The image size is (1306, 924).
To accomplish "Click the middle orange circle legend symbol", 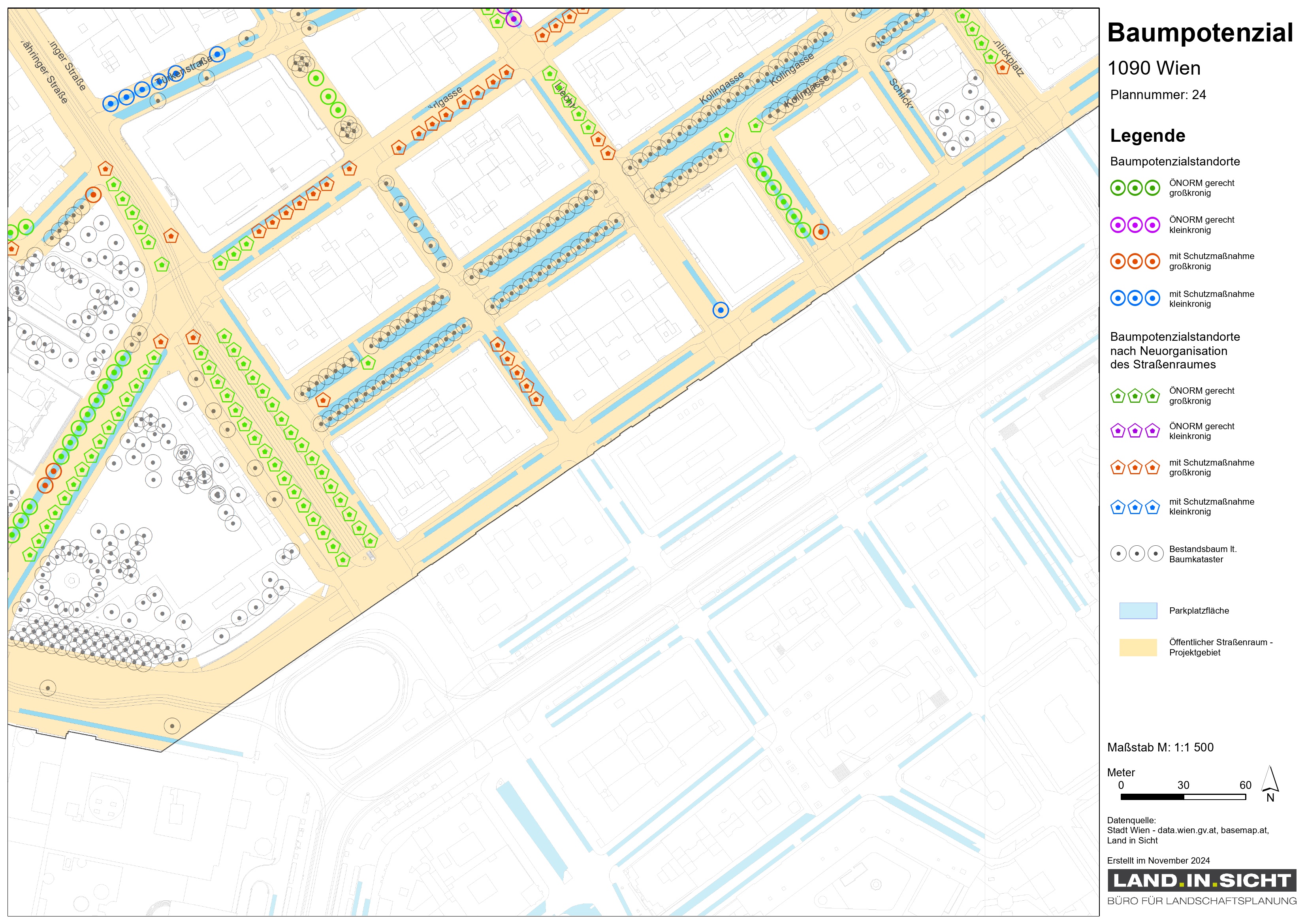I will [x=1135, y=261].
